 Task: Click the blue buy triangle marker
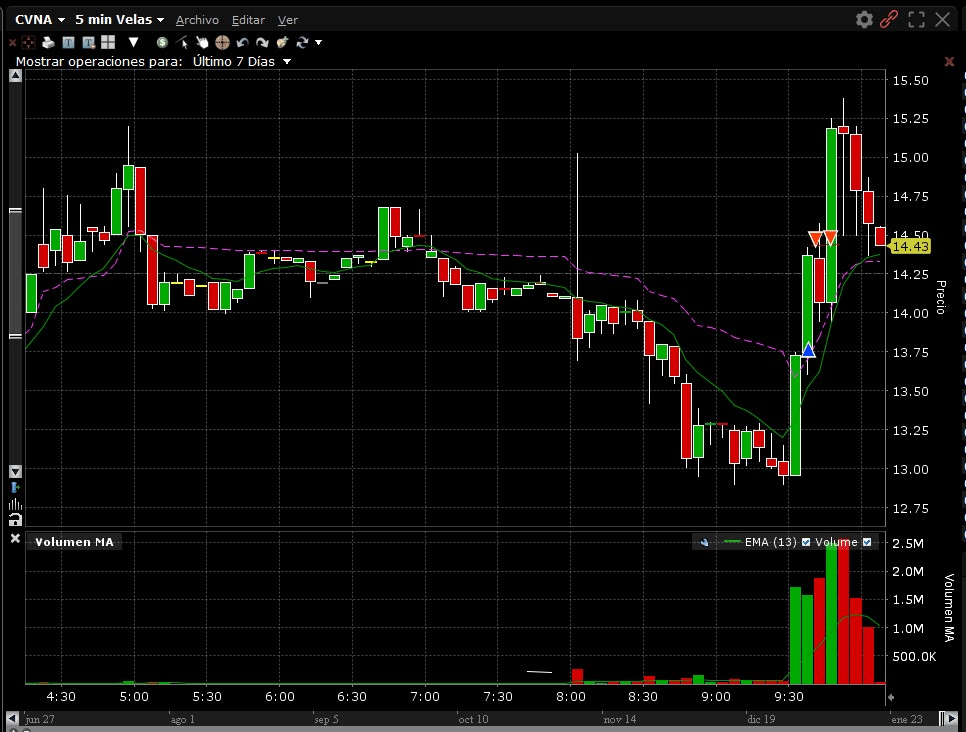[808, 351]
